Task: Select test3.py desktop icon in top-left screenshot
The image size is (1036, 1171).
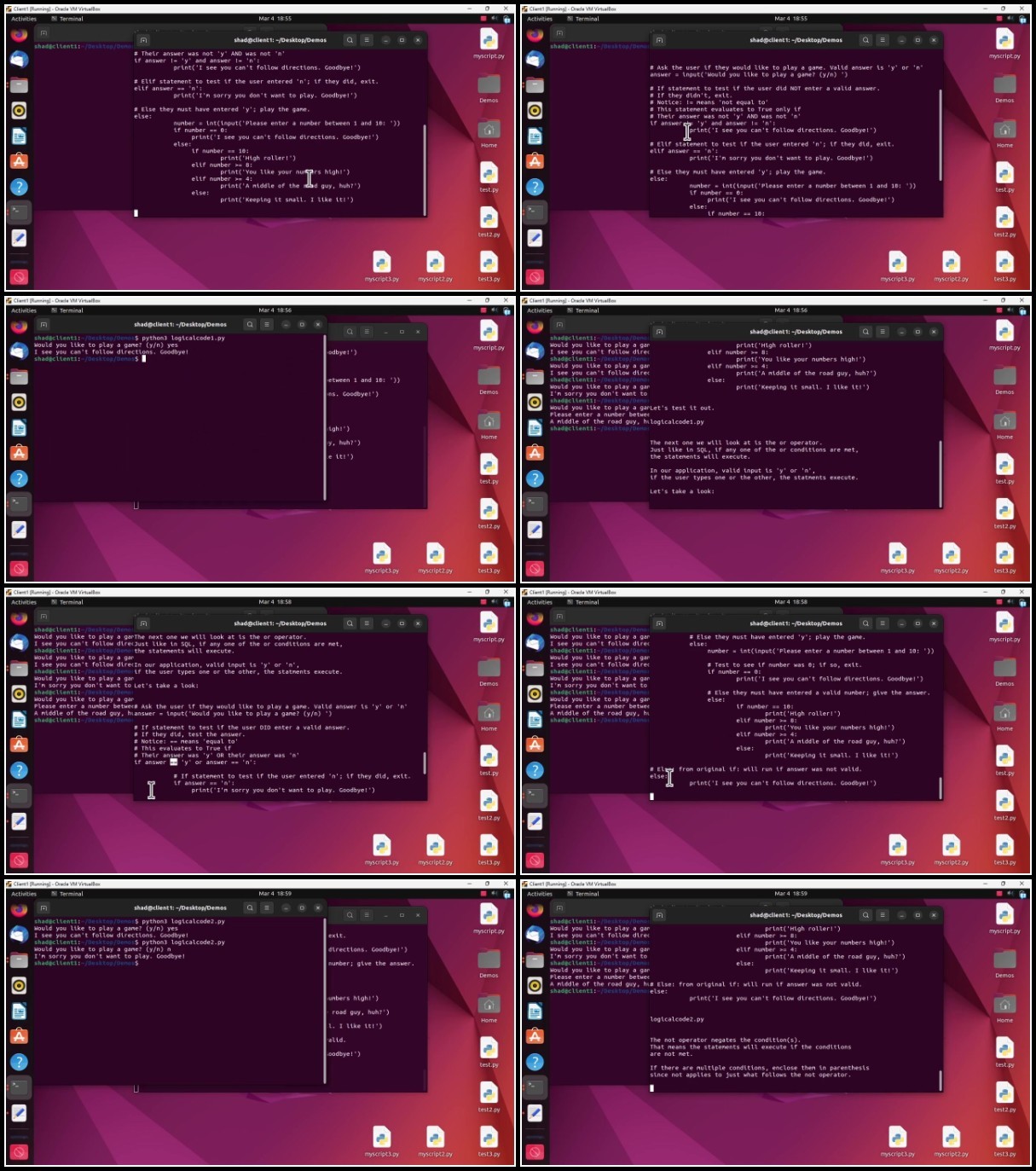Action: pyautogui.click(x=489, y=266)
